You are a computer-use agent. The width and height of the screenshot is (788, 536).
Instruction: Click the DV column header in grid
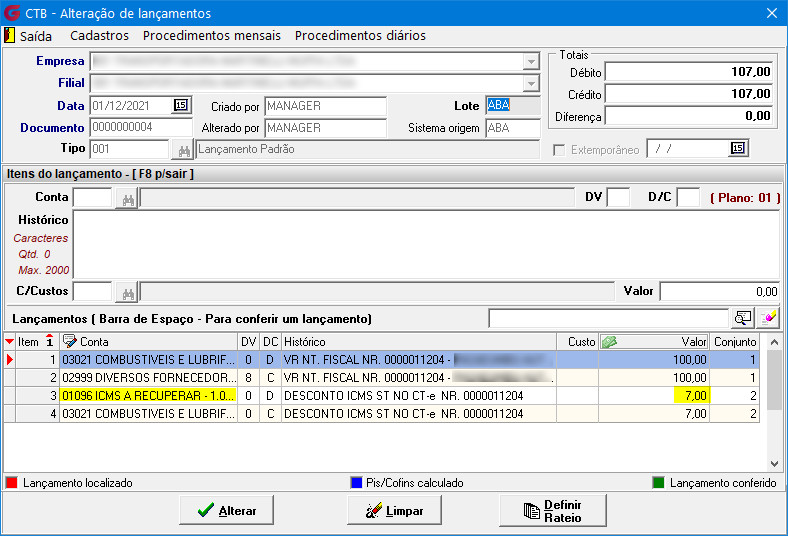248,342
